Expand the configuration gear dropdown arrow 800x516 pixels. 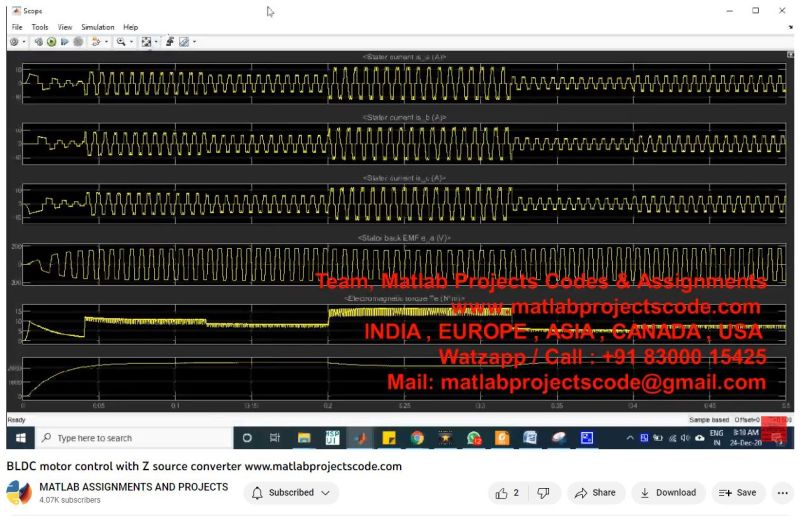tap(24, 42)
